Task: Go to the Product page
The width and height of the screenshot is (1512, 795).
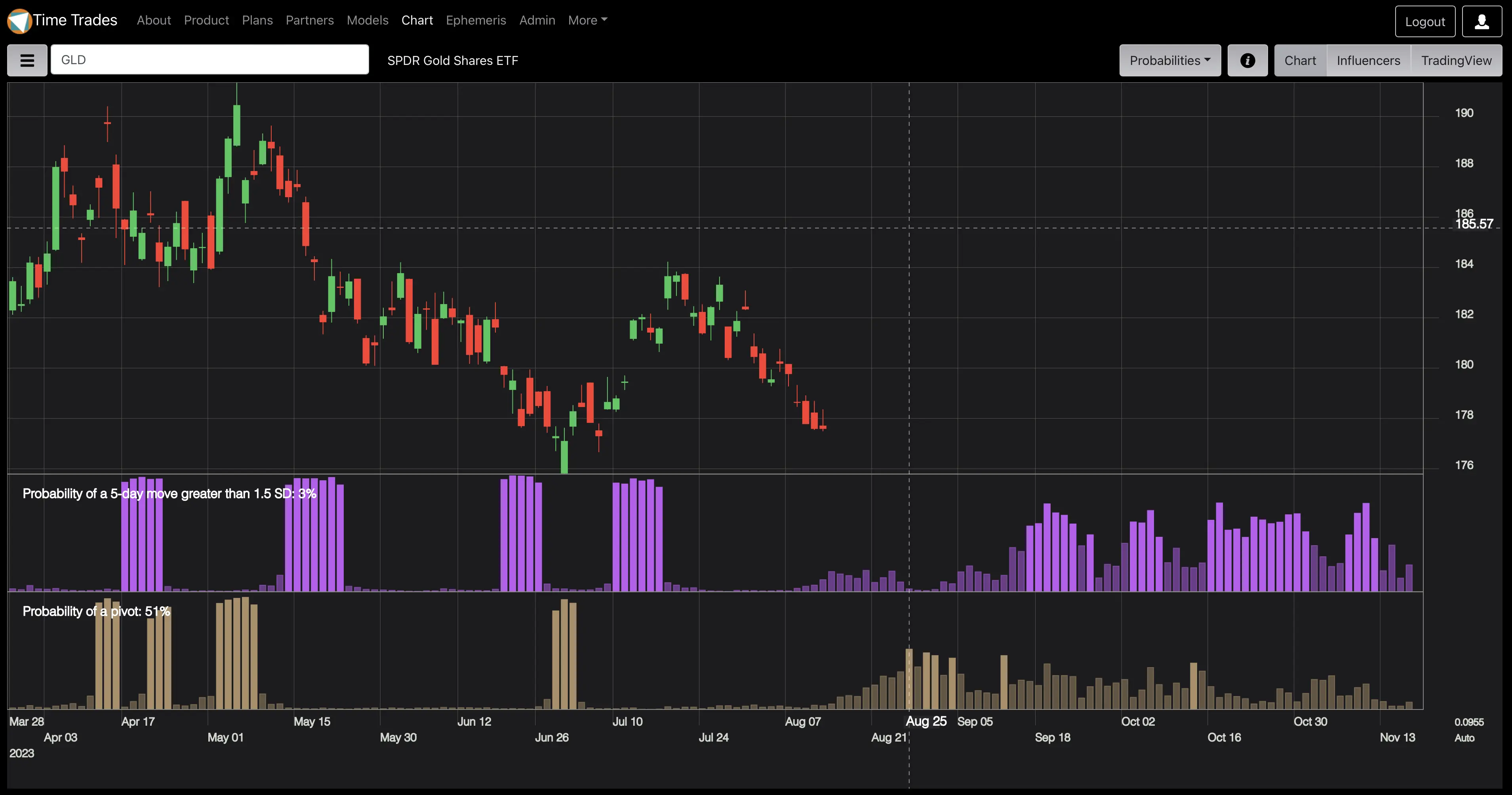Action: pyautogui.click(x=207, y=20)
